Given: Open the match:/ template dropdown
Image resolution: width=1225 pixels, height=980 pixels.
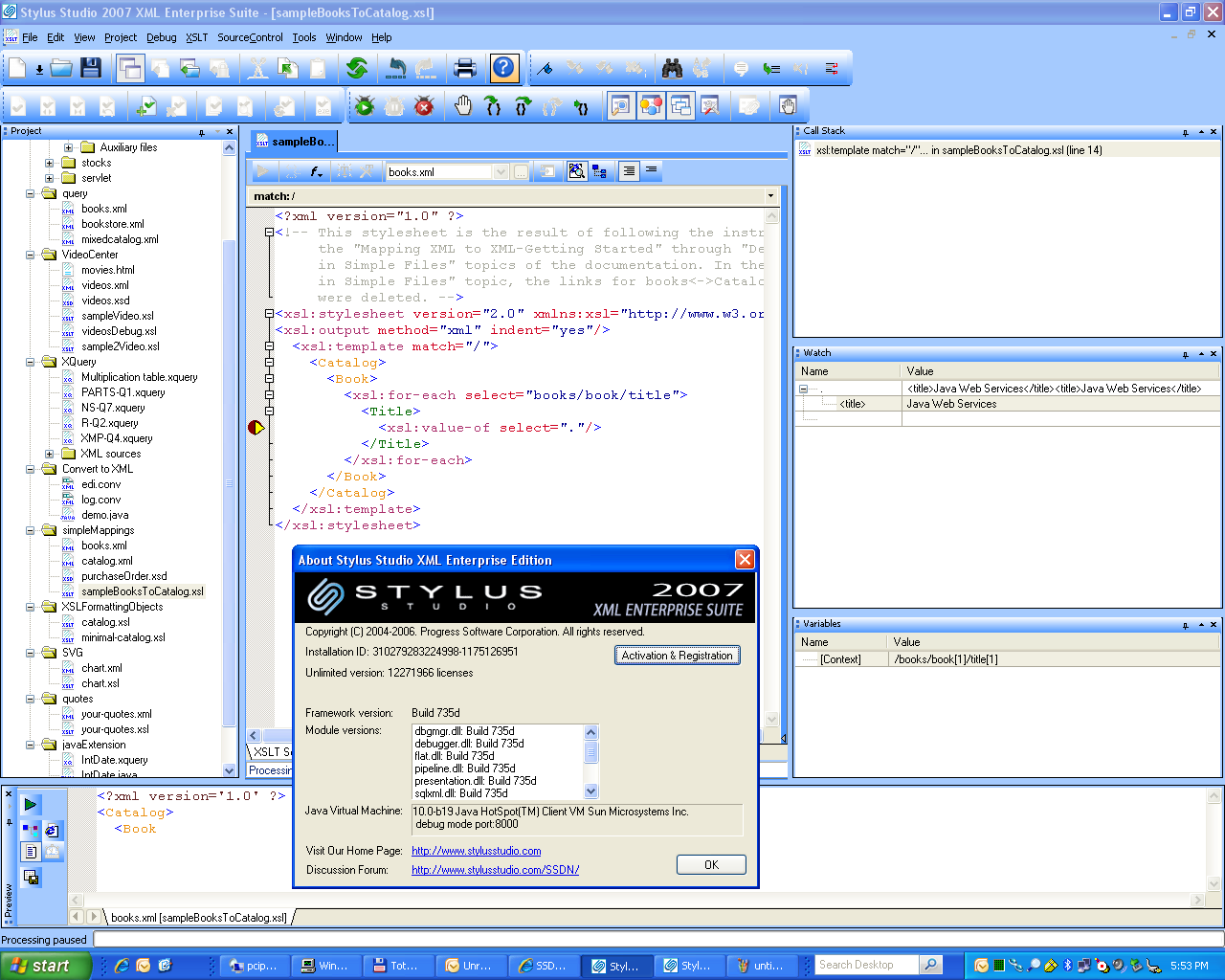Looking at the screenshot, I should (770, 196).
